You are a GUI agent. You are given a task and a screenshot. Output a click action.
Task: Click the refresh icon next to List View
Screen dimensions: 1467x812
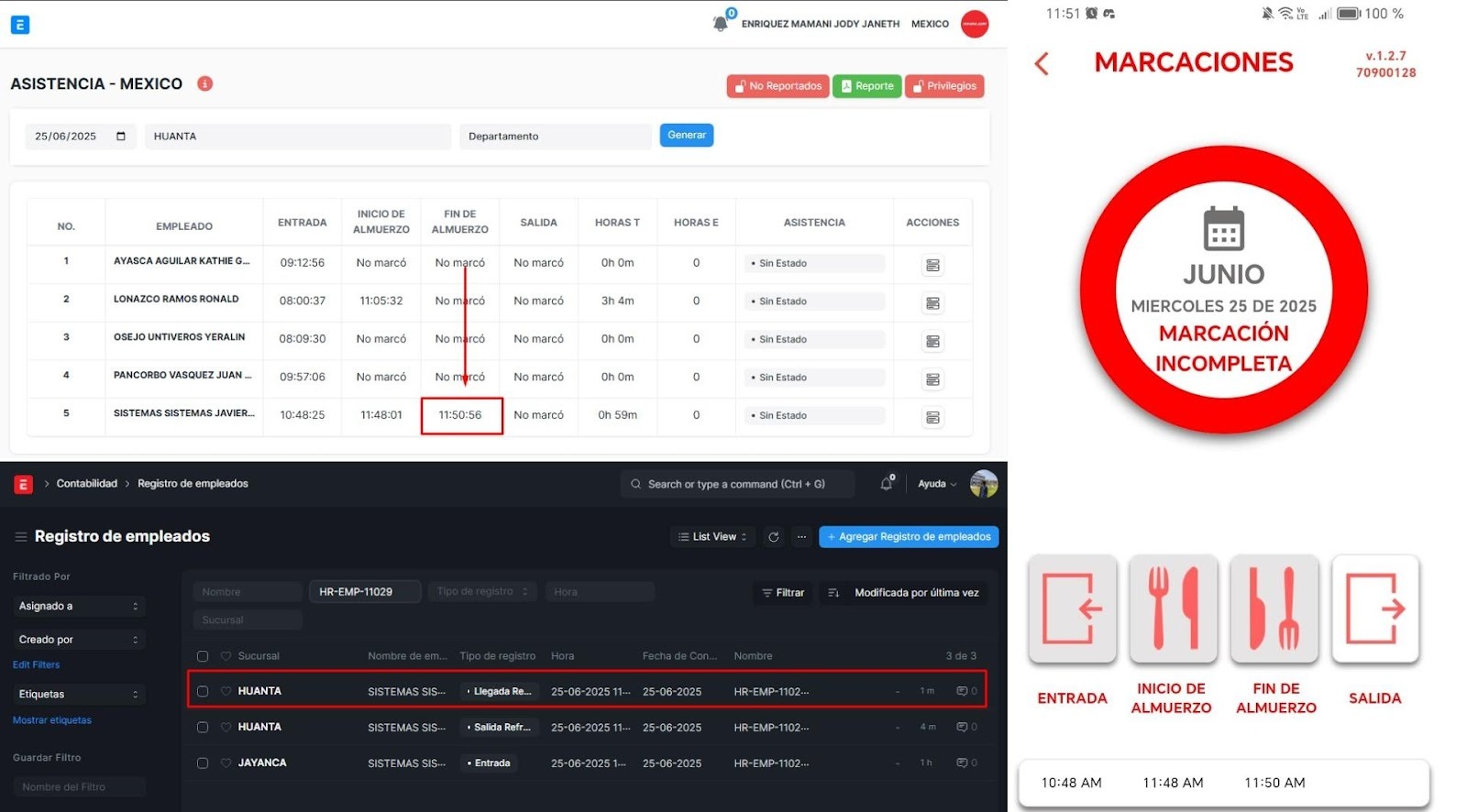(774, 537)
